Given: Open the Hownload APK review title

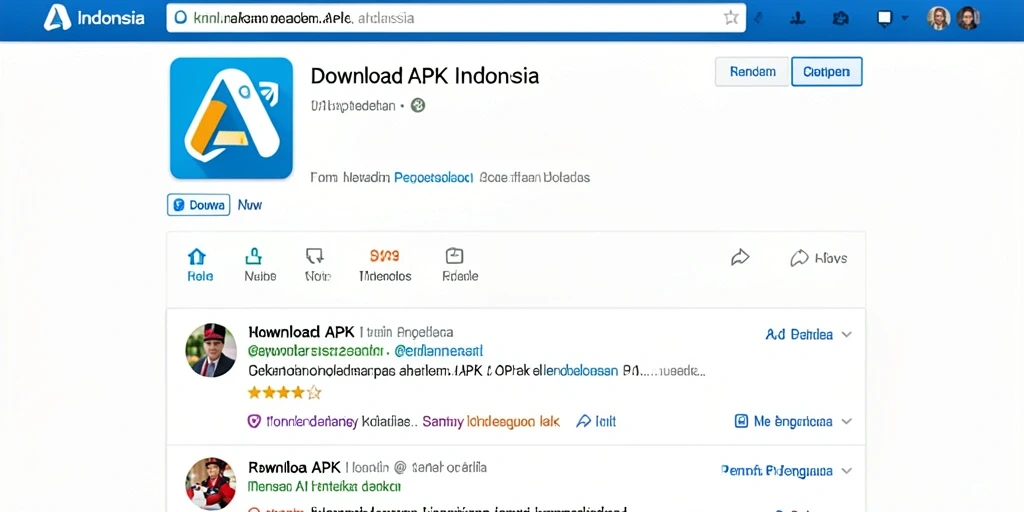Looking at the screenshot, I should tap(301, 332).
